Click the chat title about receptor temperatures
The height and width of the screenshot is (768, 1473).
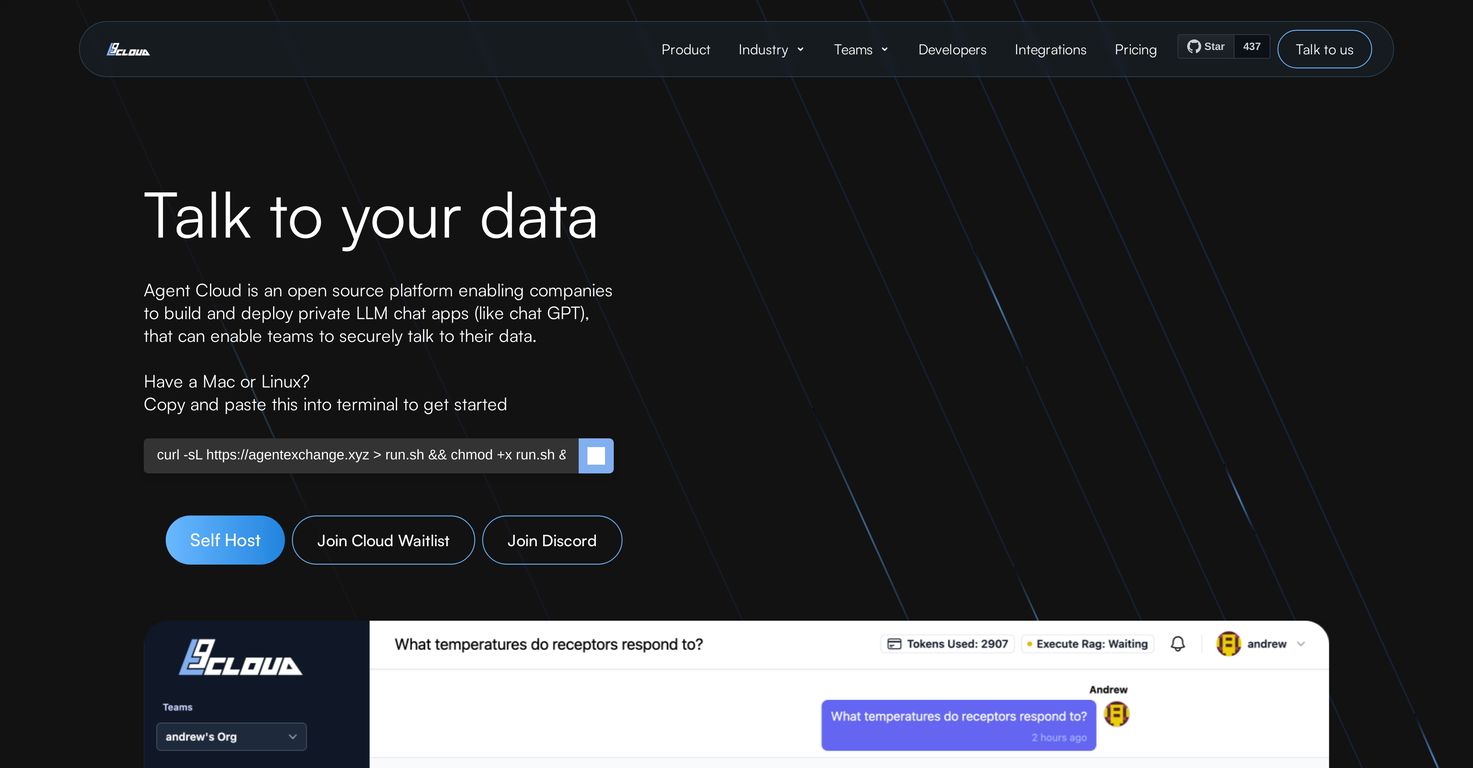549,644
